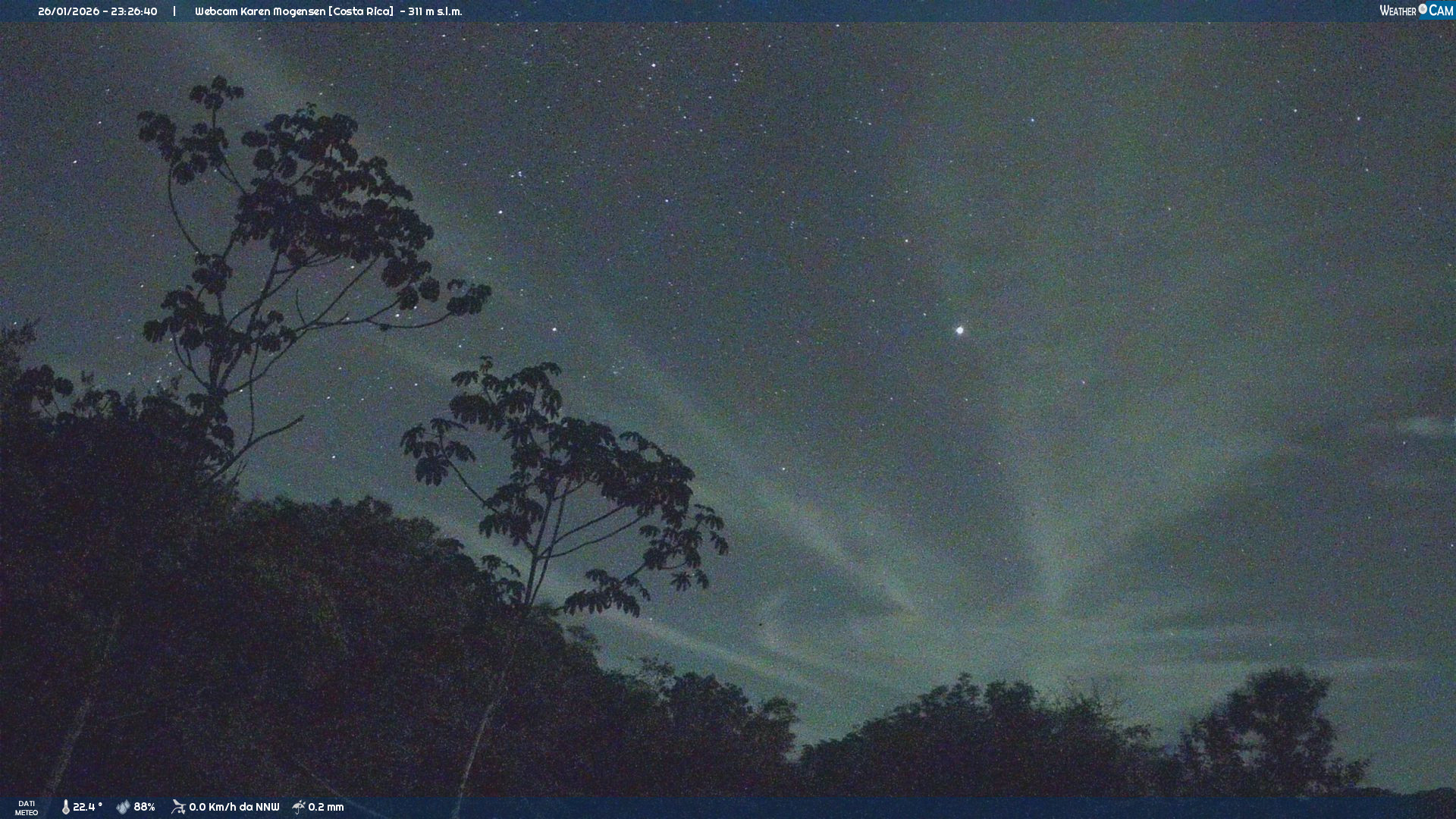Viewport: 1456px width, 819px height.
Task: Click the vertical separator in the top bar
Action: pyautogui.click(x=174, y=11)
